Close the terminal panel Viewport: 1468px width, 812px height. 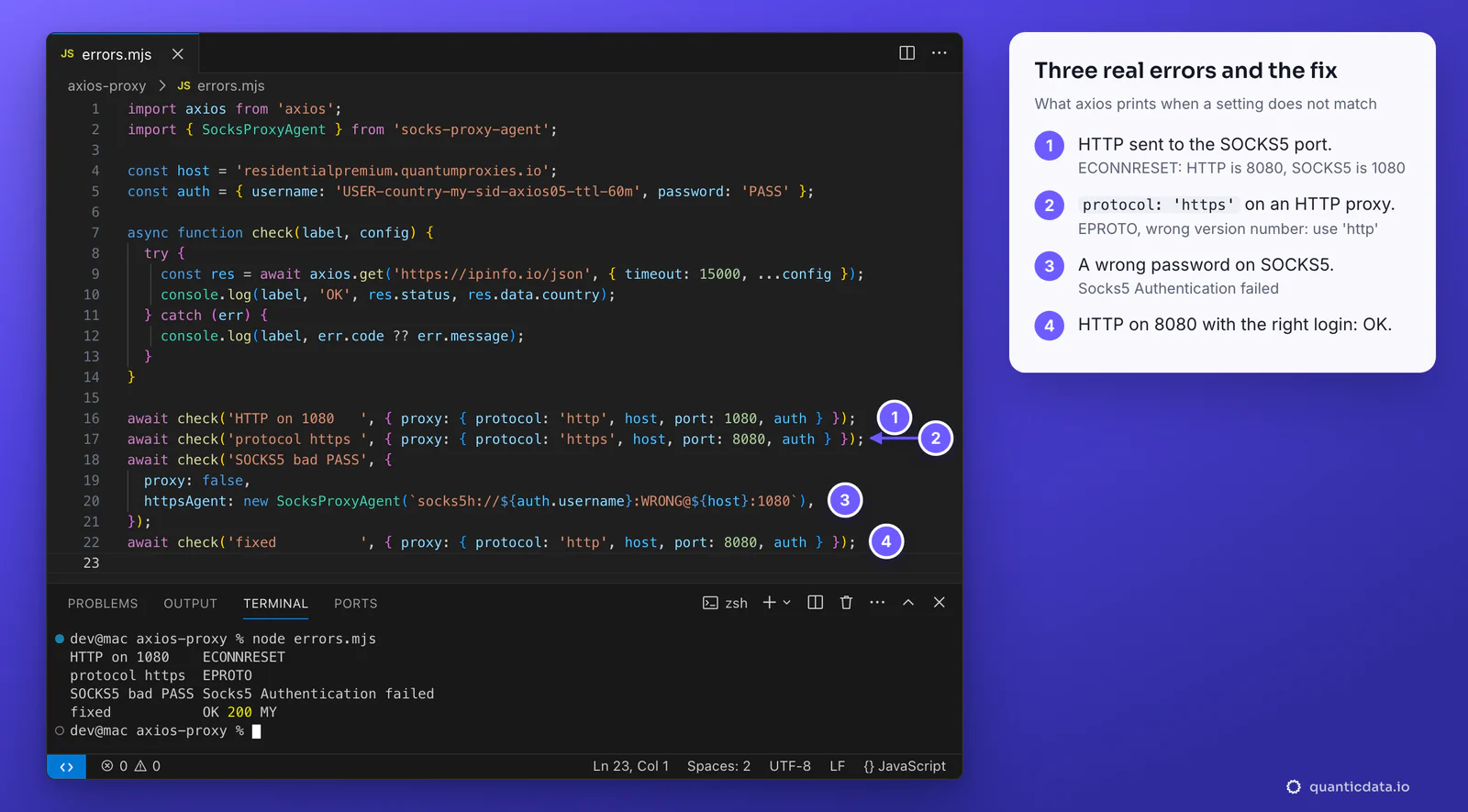point(940,603)
